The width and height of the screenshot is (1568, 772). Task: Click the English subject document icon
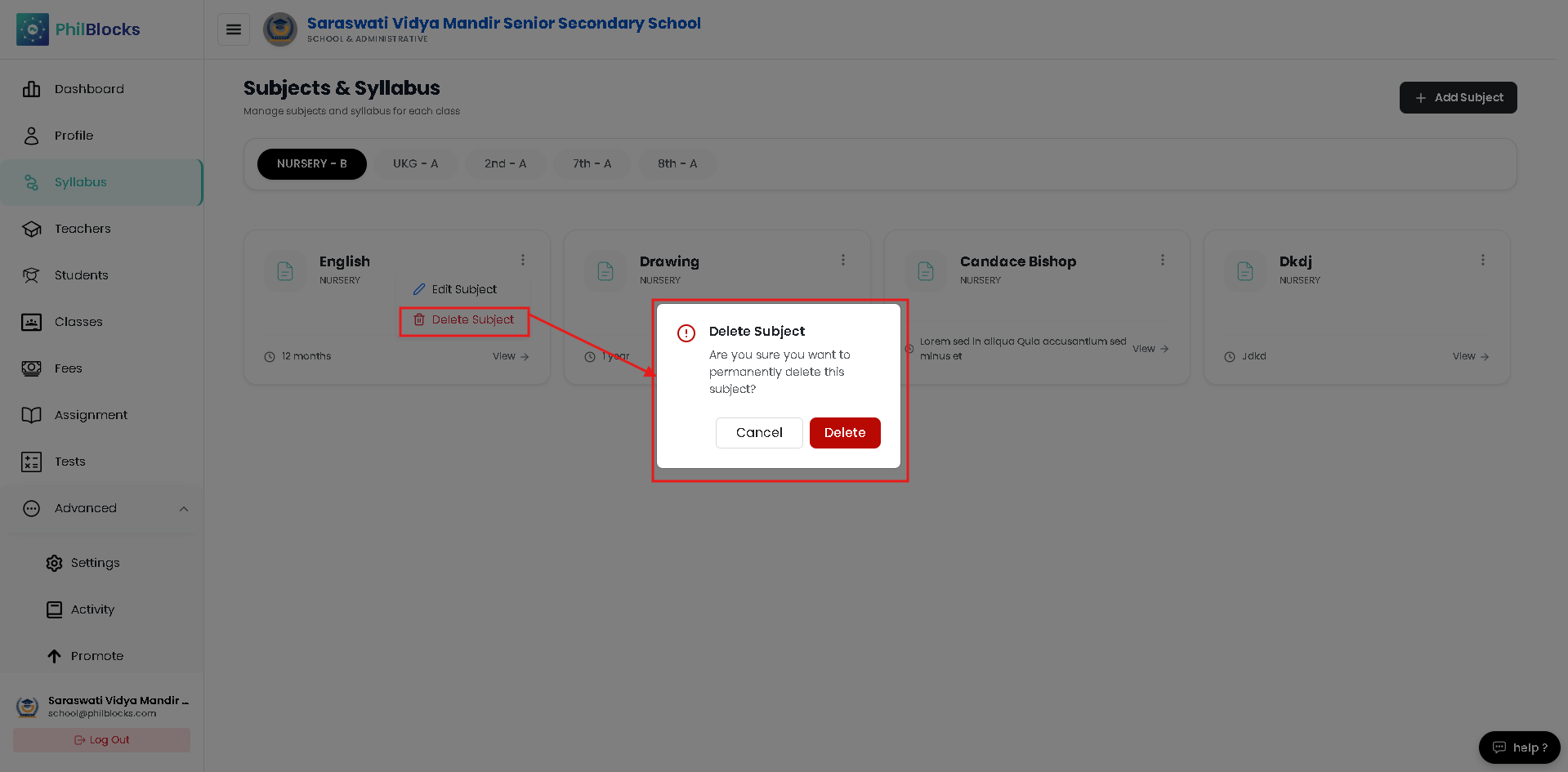[x=285, y=271]
